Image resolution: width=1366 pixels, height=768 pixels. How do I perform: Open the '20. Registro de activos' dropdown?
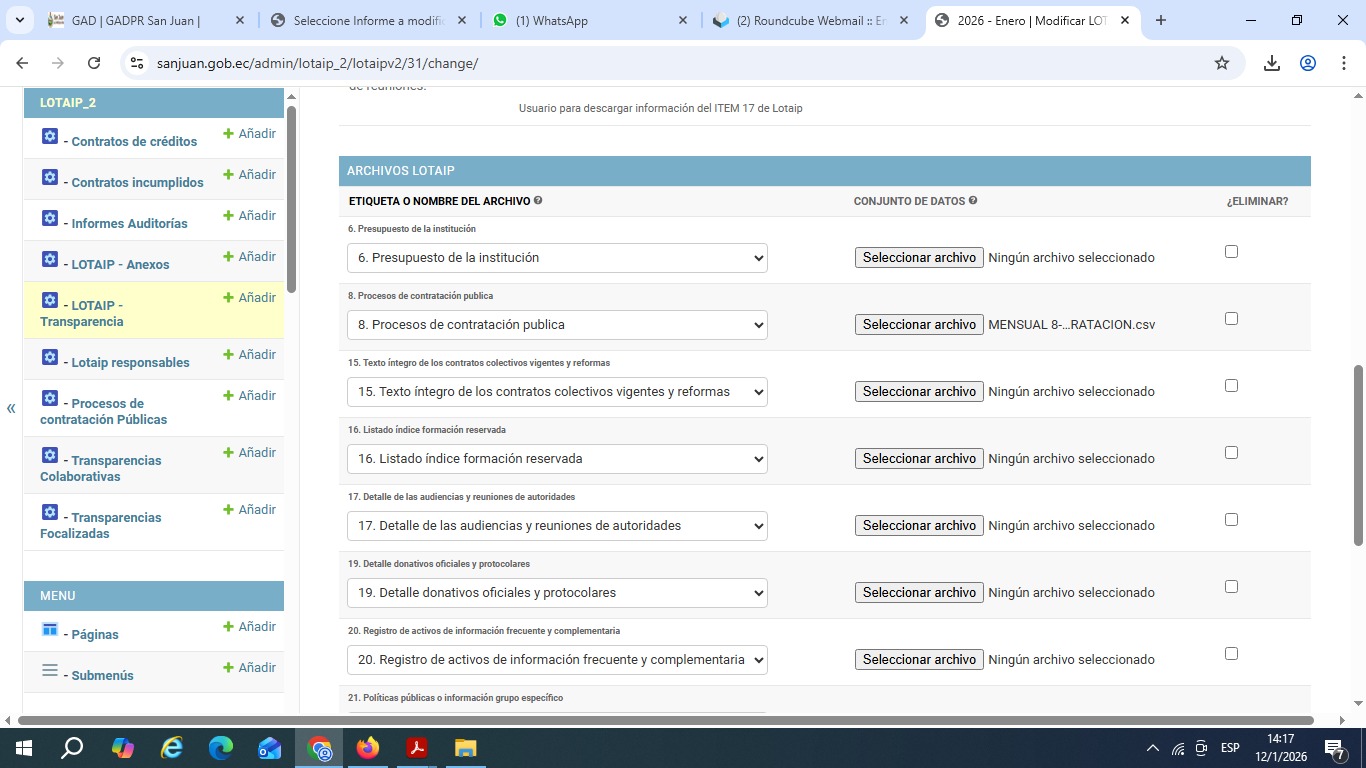pos(557,660)
